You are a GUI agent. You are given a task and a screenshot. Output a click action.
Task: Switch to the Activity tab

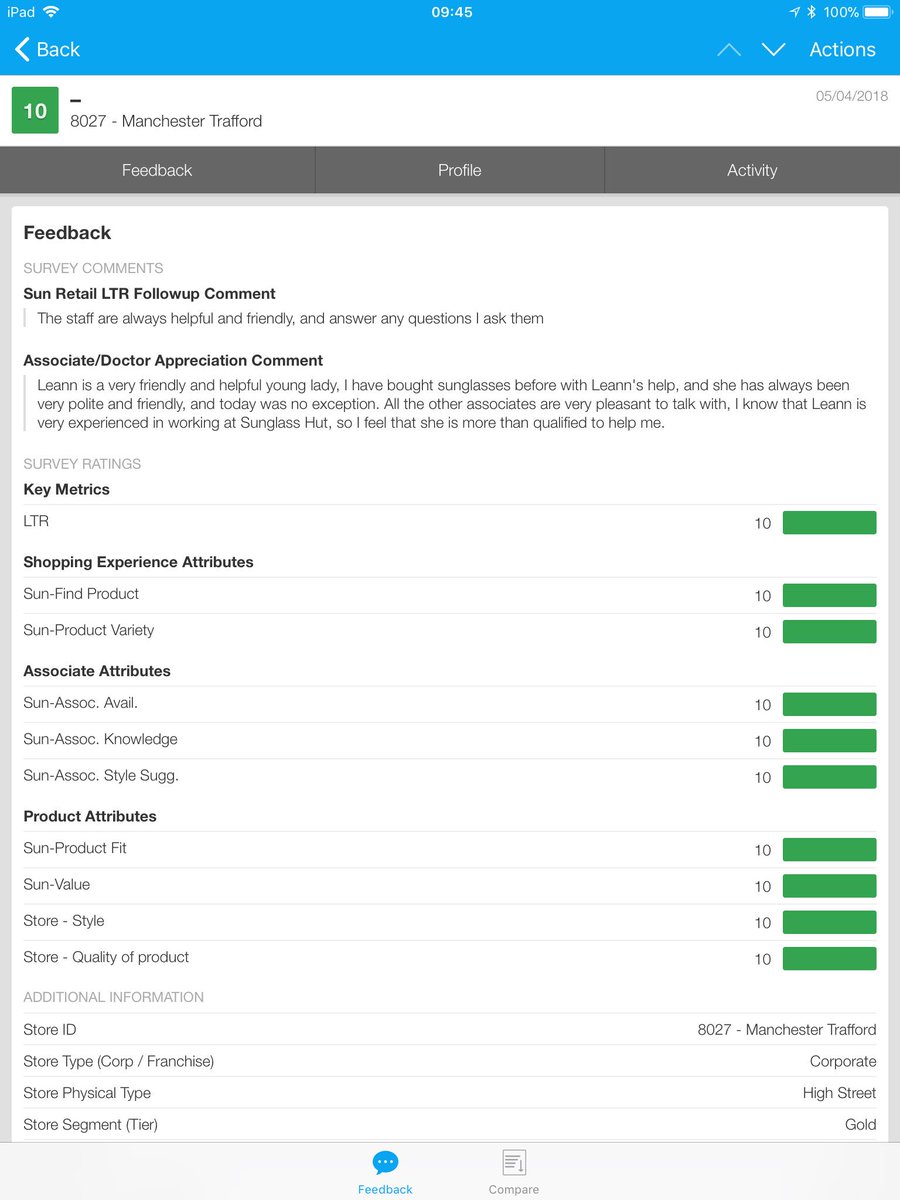(752, 170)
